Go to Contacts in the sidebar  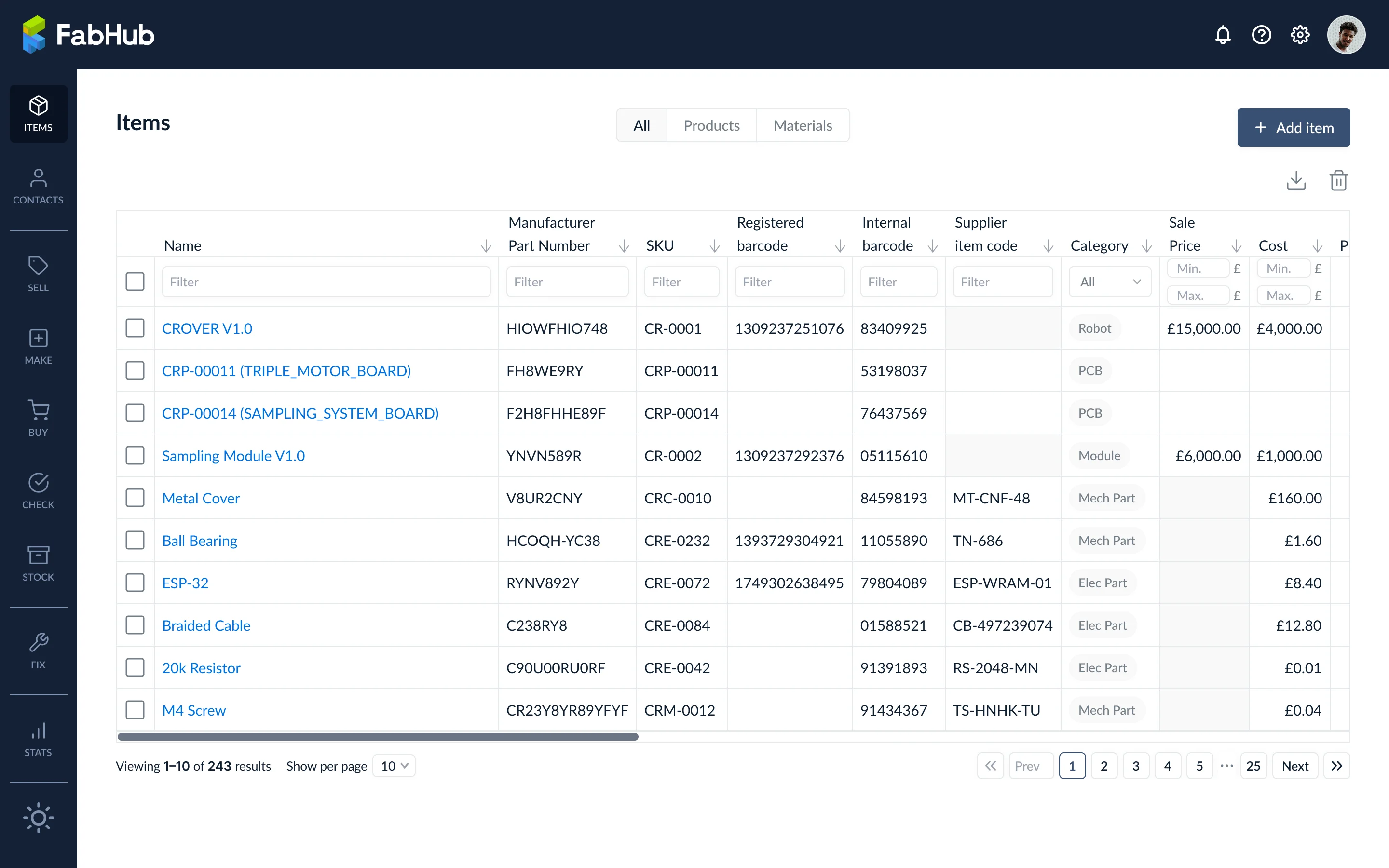39,187
